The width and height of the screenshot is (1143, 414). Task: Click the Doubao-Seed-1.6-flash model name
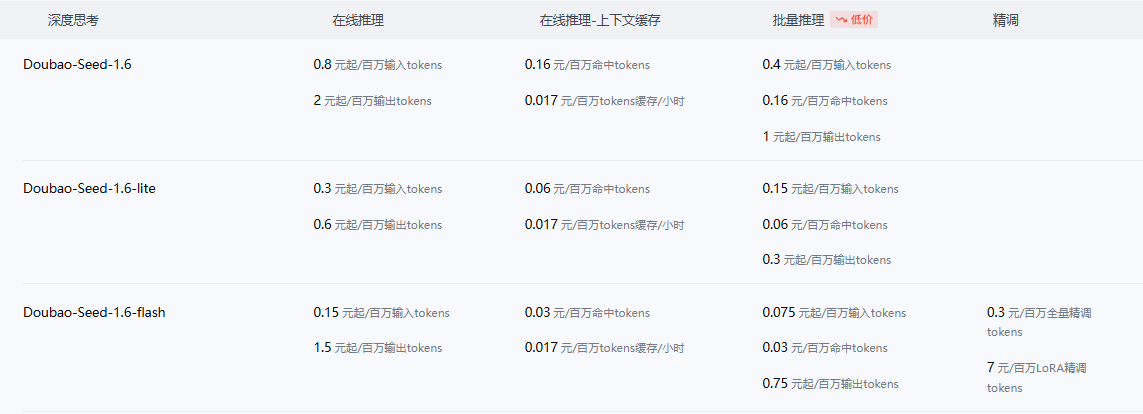tap(94, 312)
